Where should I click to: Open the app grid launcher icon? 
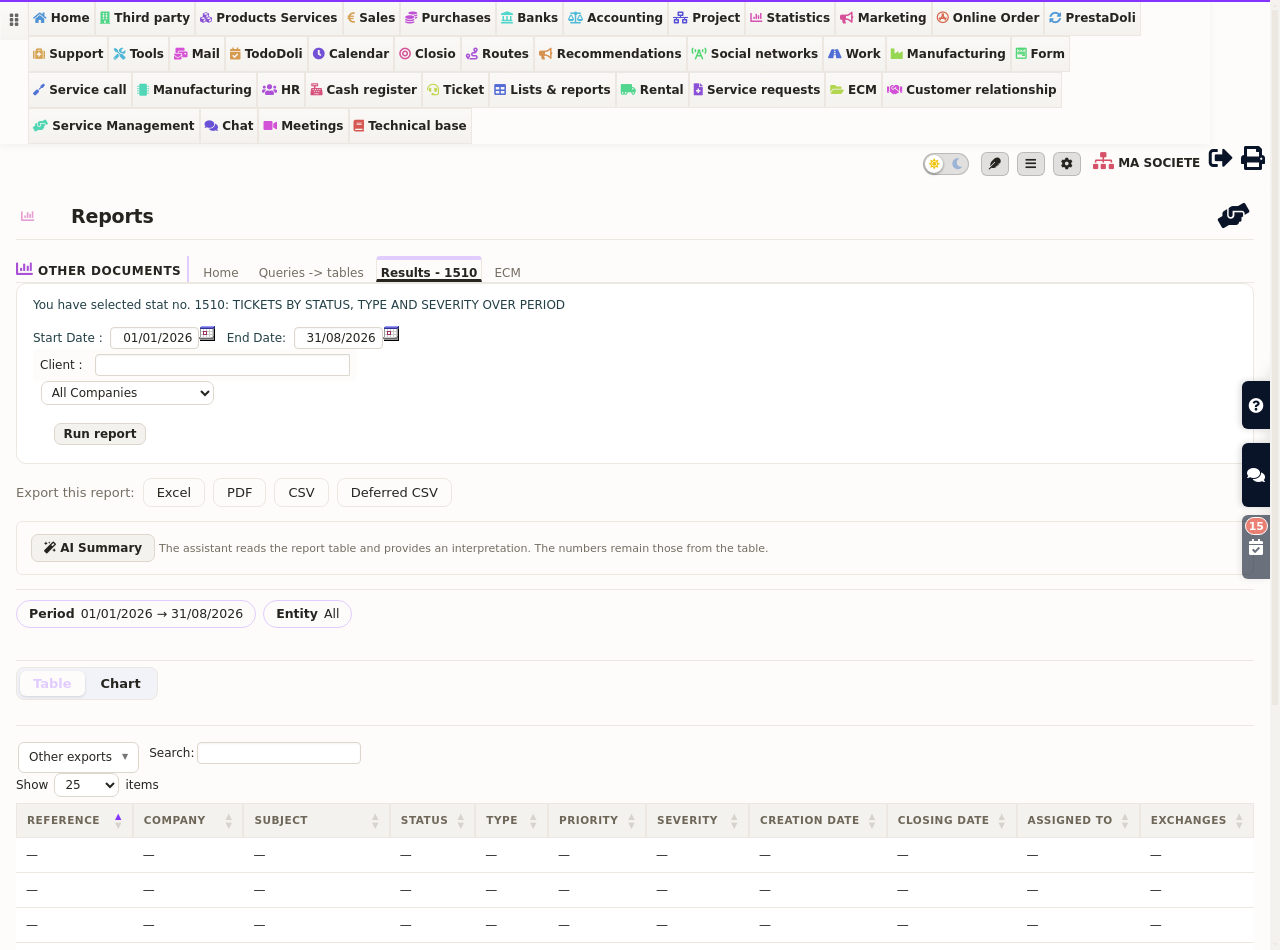[14, 20]
